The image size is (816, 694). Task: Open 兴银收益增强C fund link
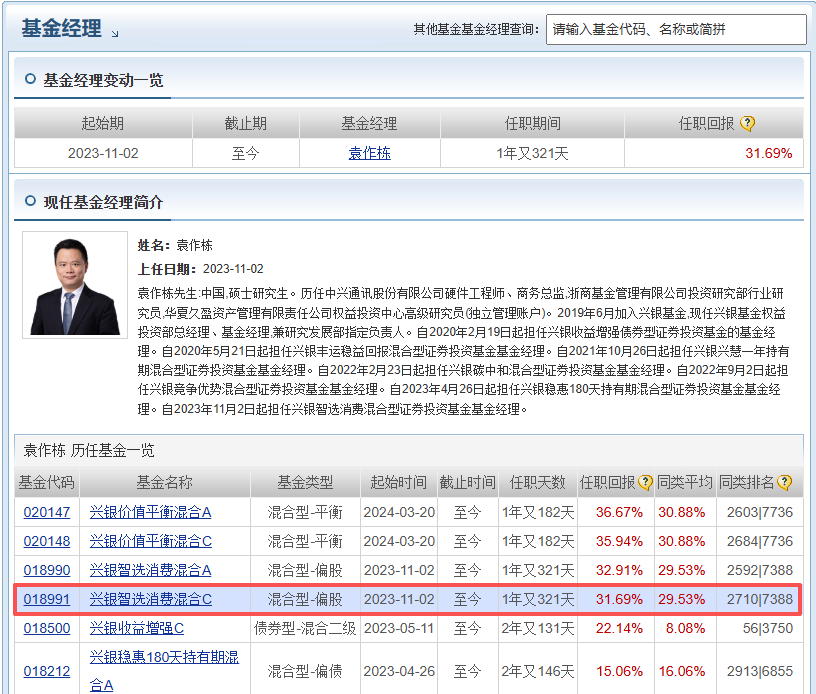coord(136,628)
